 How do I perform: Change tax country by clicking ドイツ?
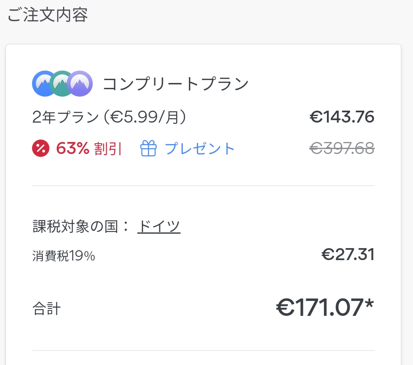[159, 227]
